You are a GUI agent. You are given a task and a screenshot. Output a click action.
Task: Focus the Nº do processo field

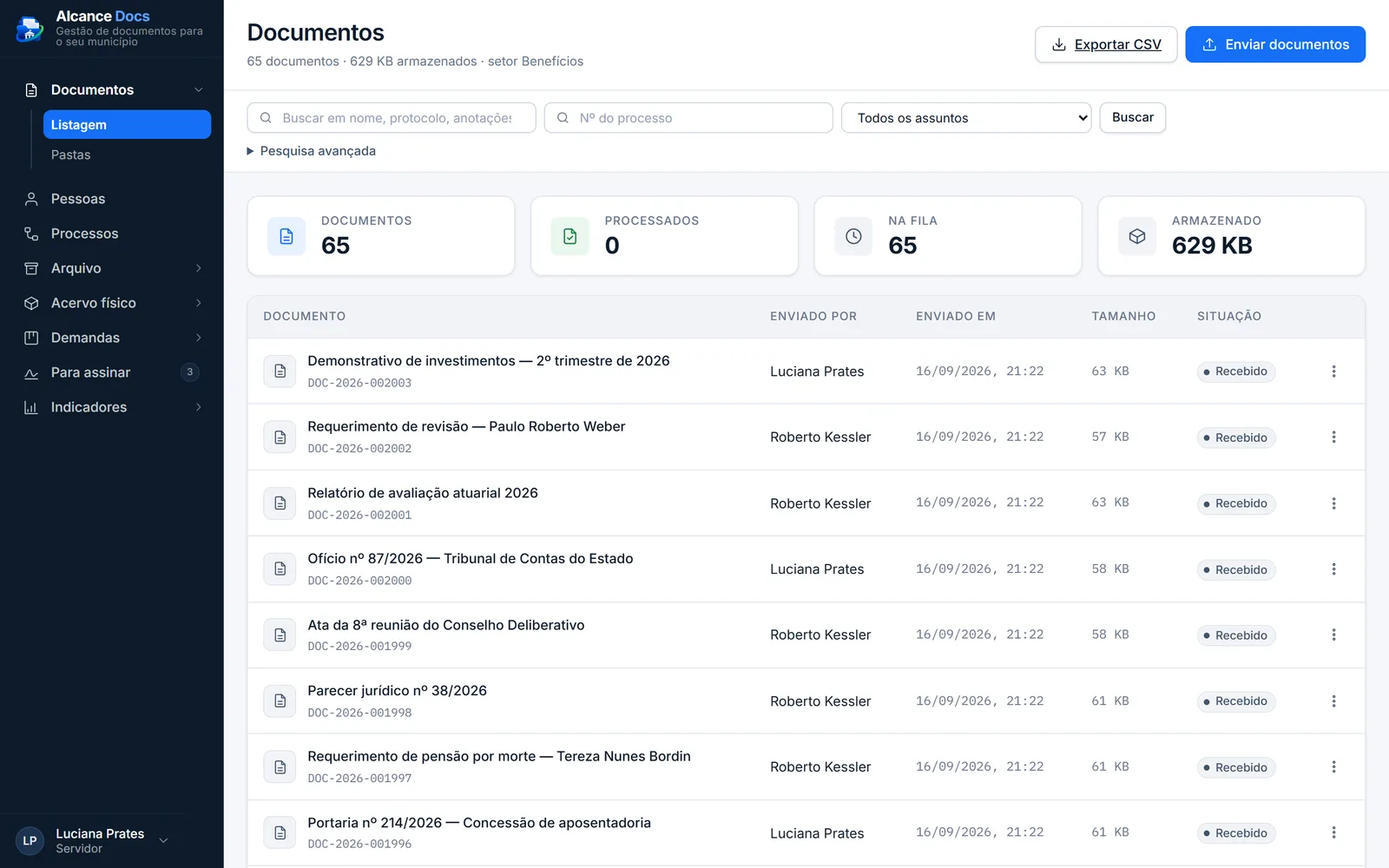[688, 118]
